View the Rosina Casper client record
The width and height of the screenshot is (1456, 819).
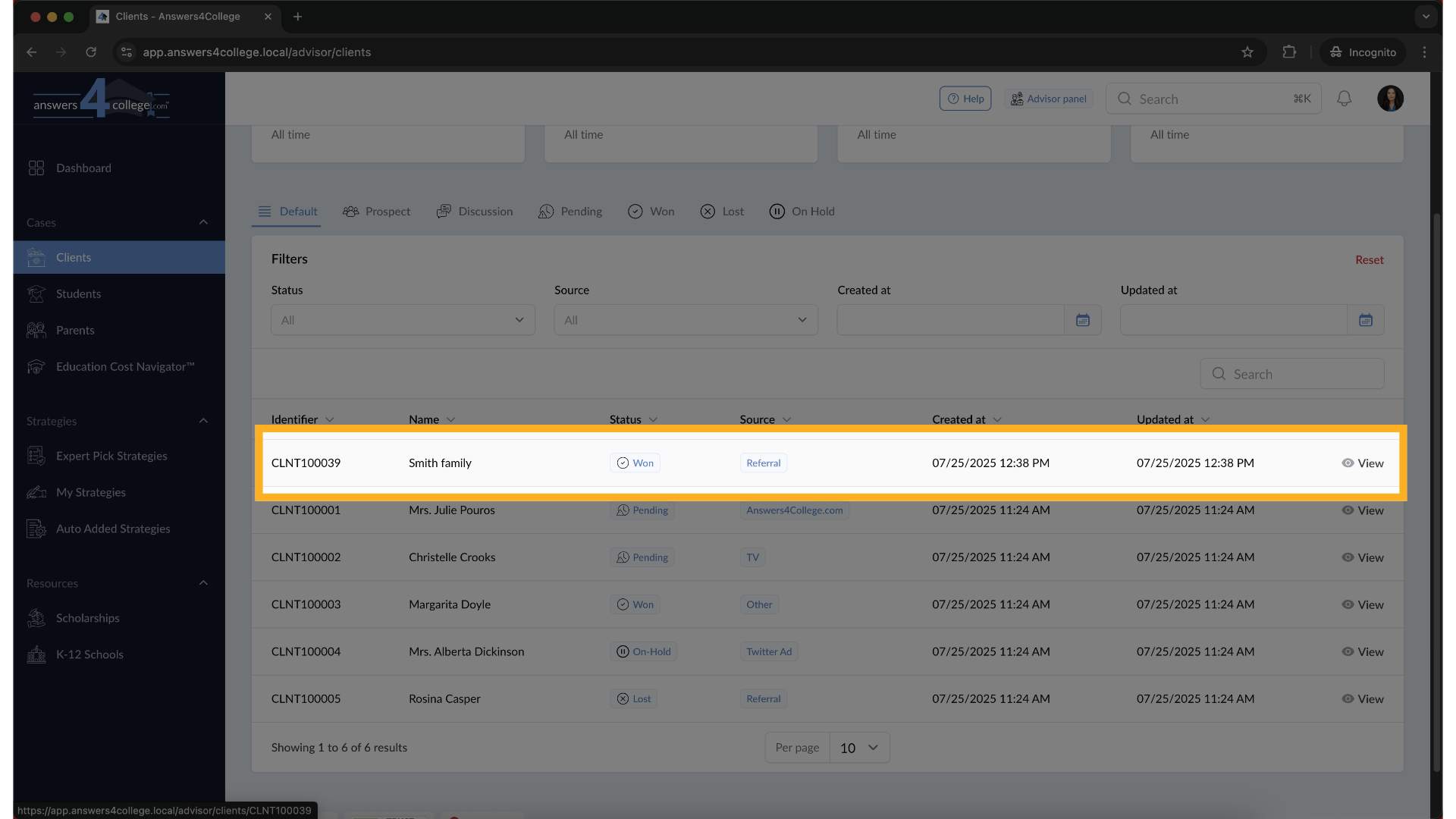point(1370,698)
